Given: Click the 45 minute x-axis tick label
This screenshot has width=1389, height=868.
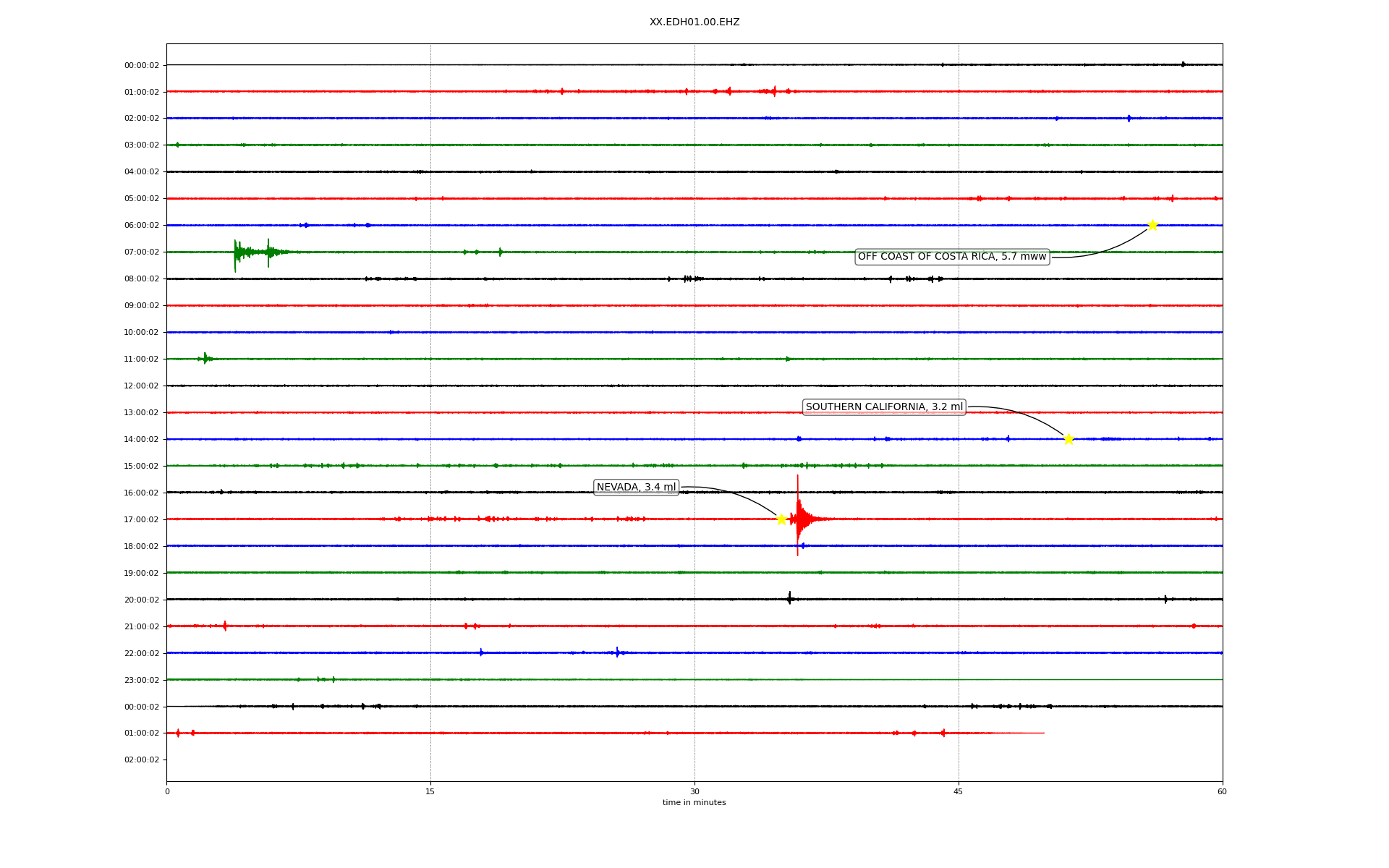Looking at the screenshot, I should click(959, 791).
